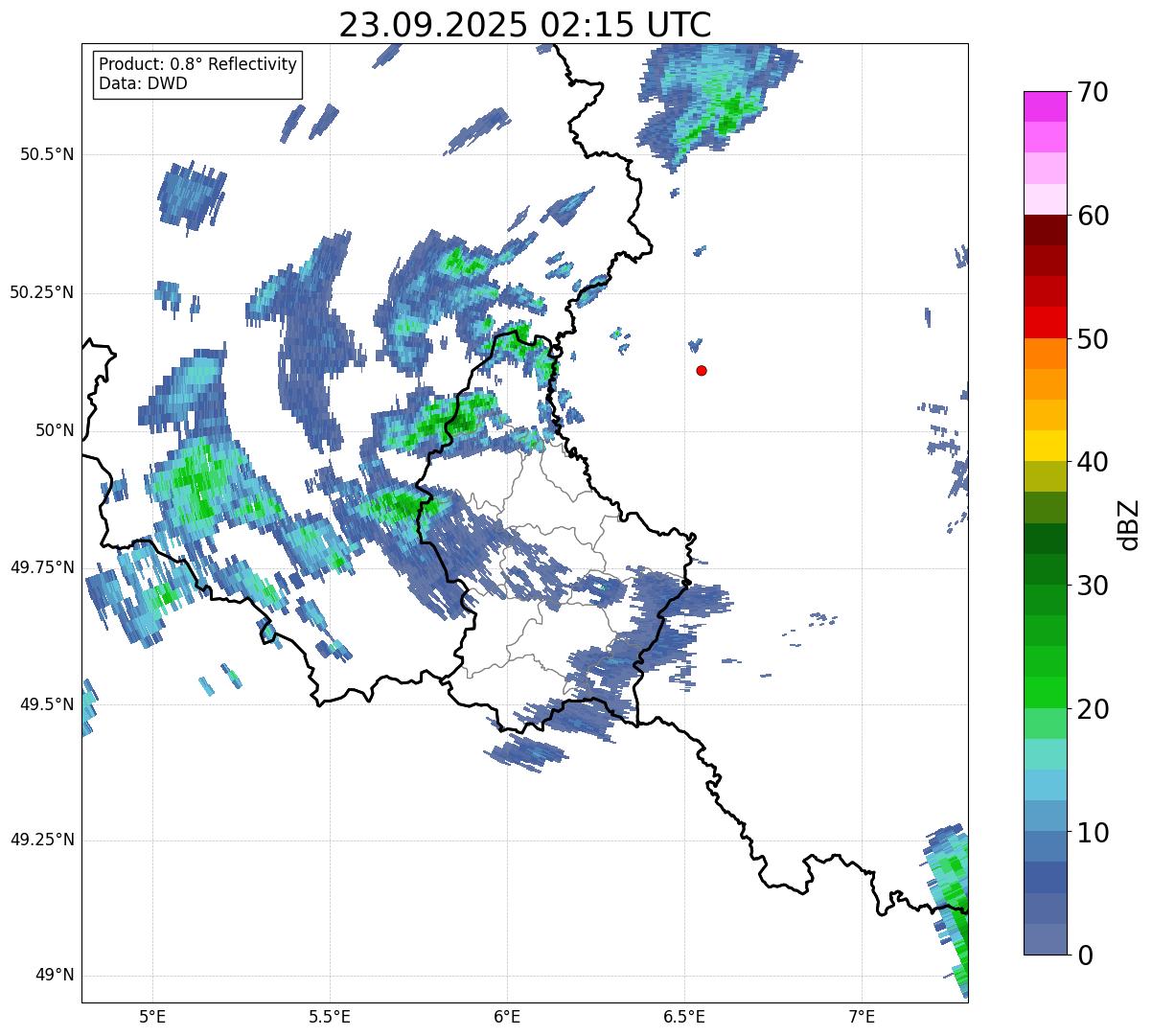Image resolution: width=1152 pixels, height=1036 pixels.
Task: Click the title "23.09.2025 02:15 UTC"
Action: coord(525,25)
